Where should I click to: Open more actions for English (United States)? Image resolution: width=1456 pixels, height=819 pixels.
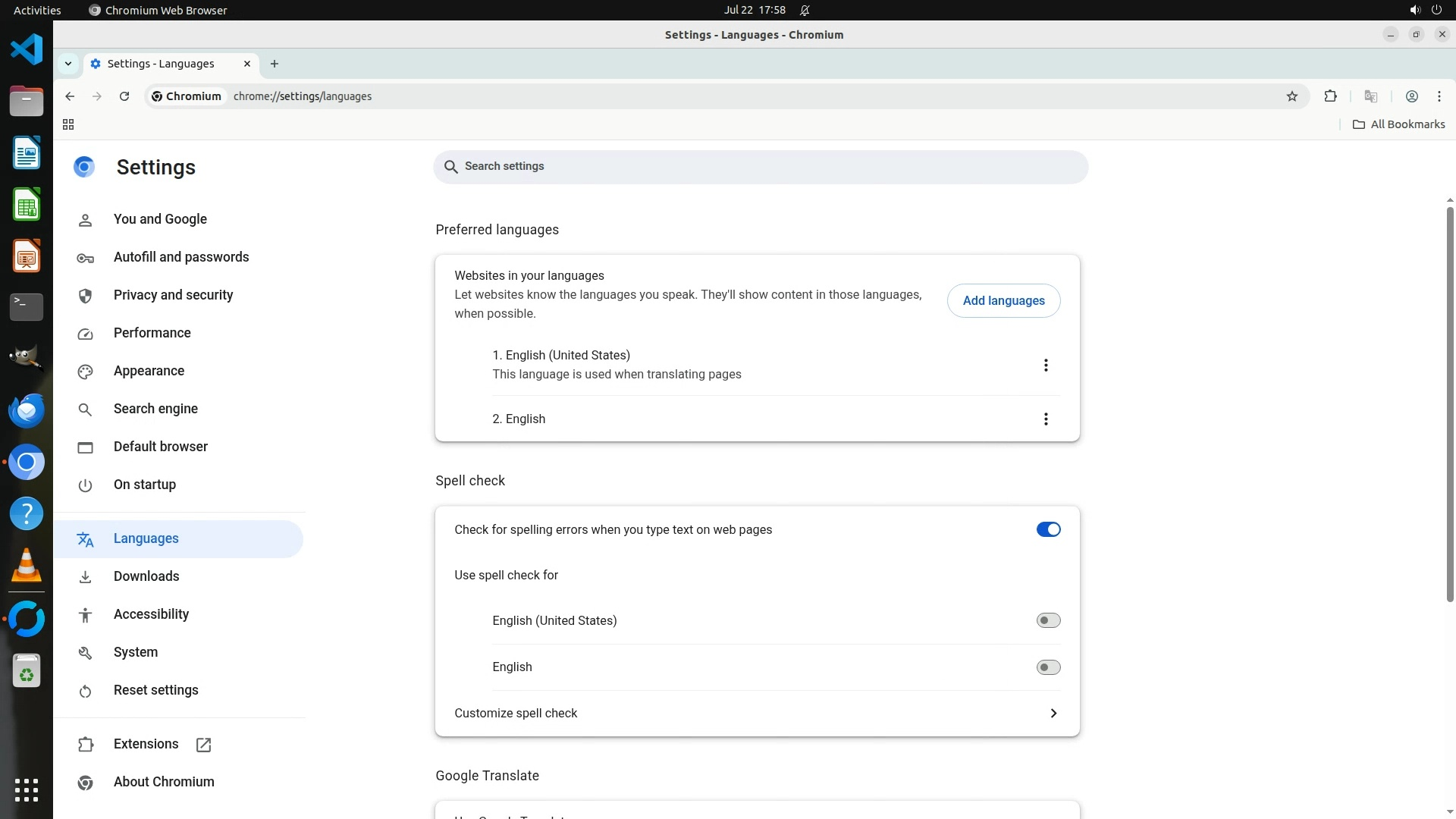[x=1046, y=366]
